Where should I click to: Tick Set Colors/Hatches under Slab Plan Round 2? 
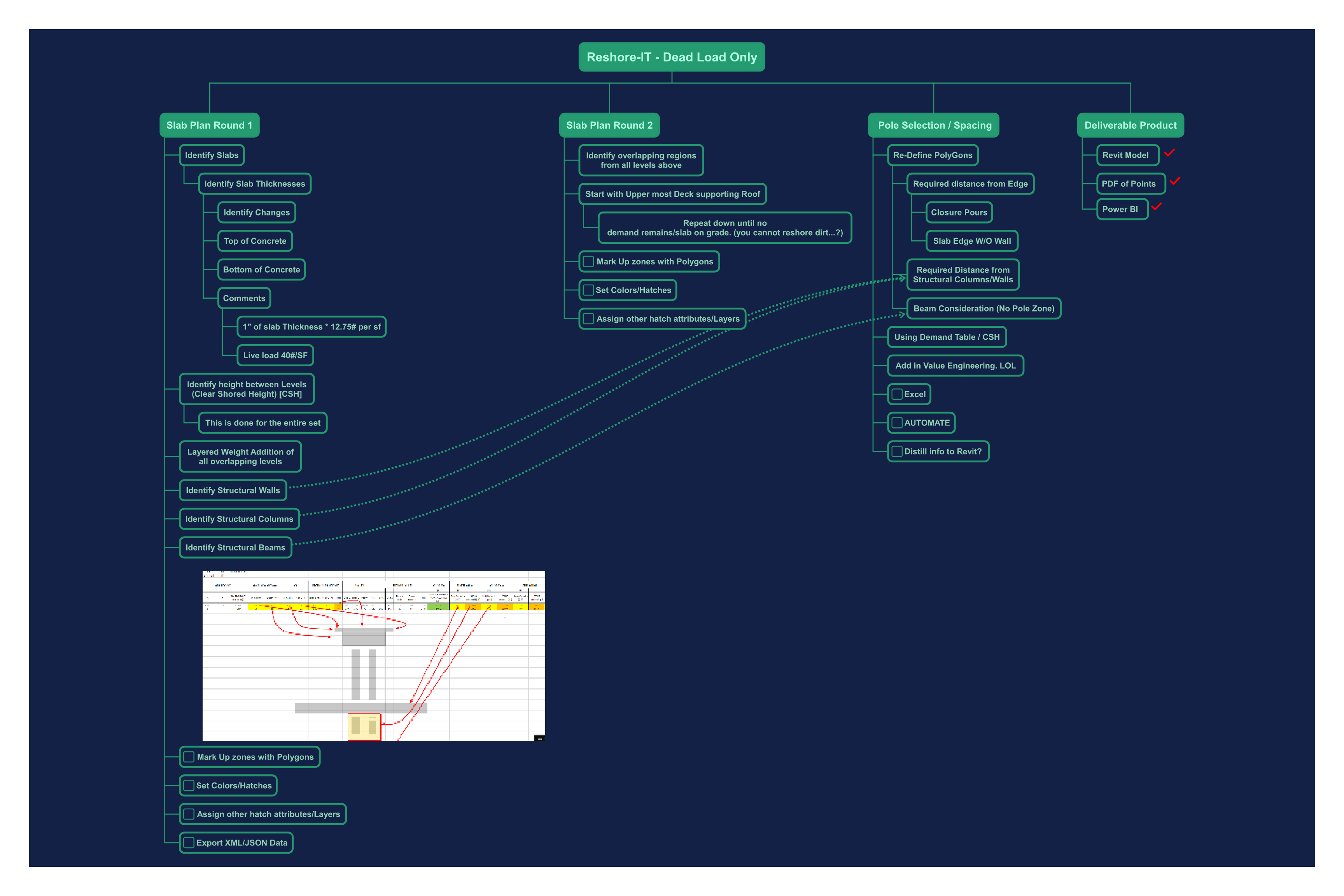[588, 290]
